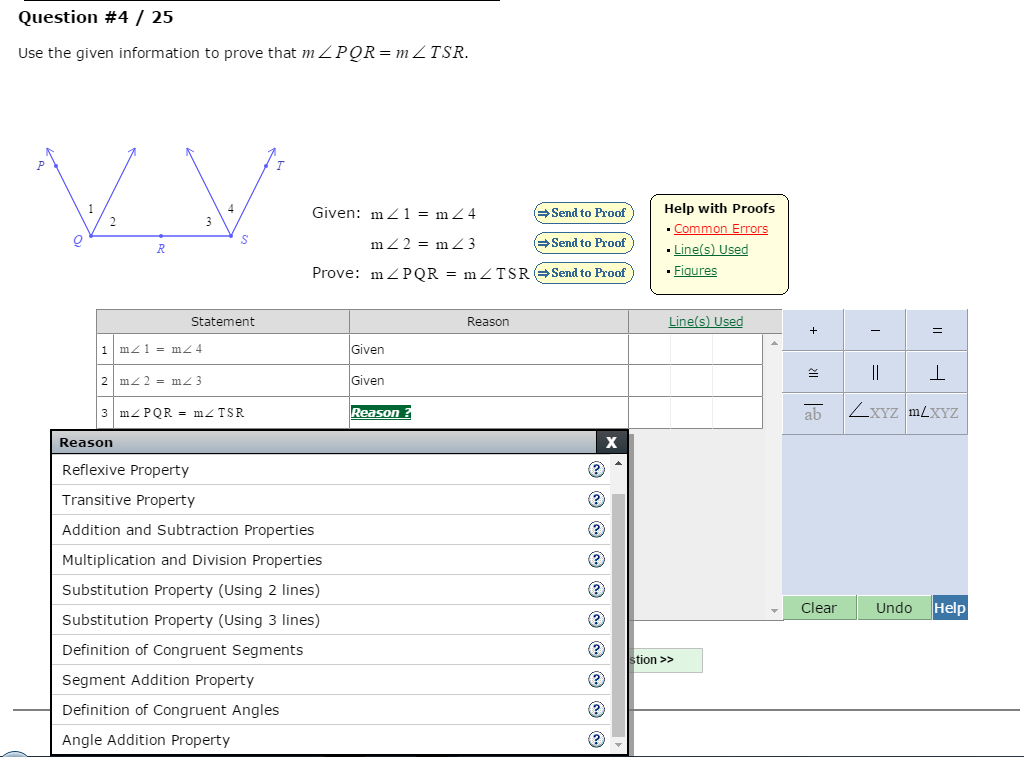Select the minus sign symbol
This screenshot has height=757, width=1024.
874,329
